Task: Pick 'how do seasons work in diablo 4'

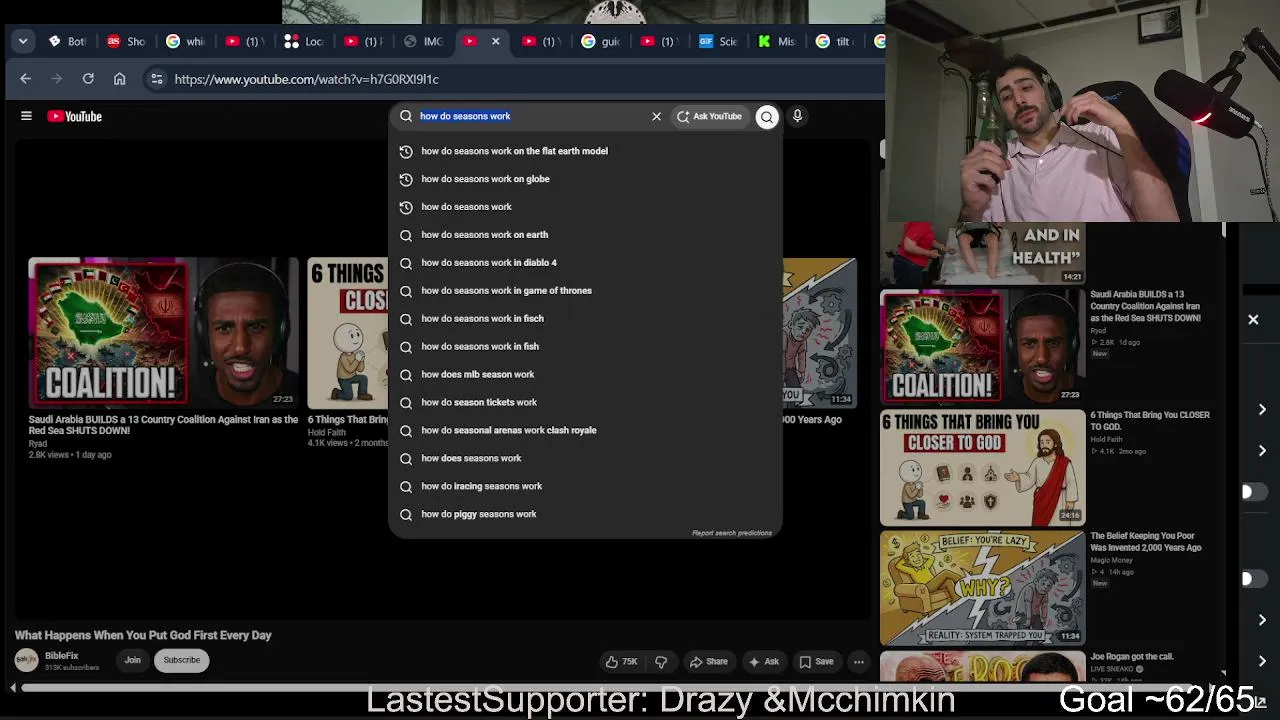Action: [x=585, y=263]
